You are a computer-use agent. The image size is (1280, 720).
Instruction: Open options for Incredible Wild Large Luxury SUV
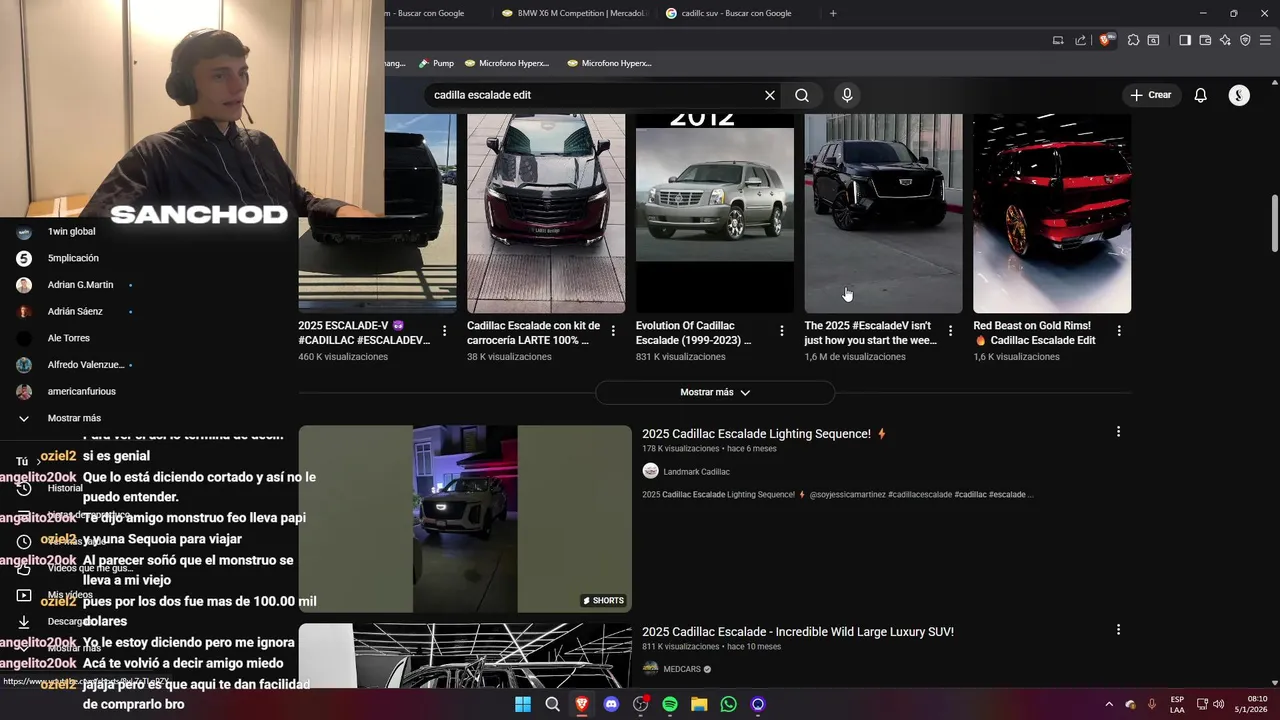point(1118,630)
